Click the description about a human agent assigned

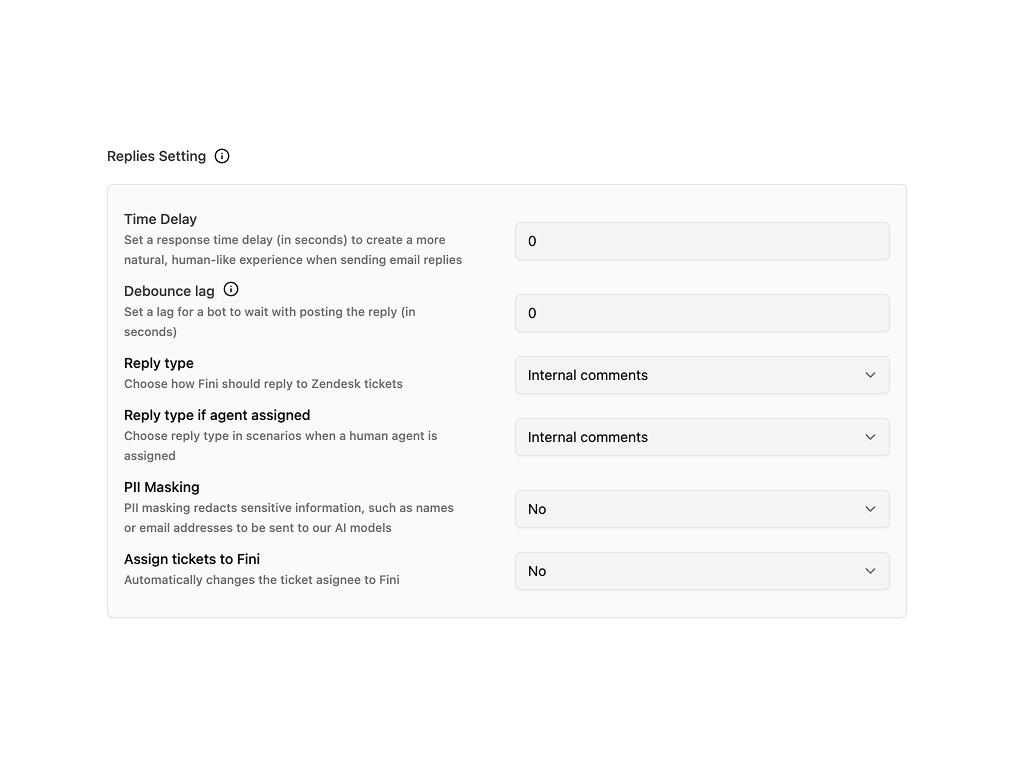[280, 446]
